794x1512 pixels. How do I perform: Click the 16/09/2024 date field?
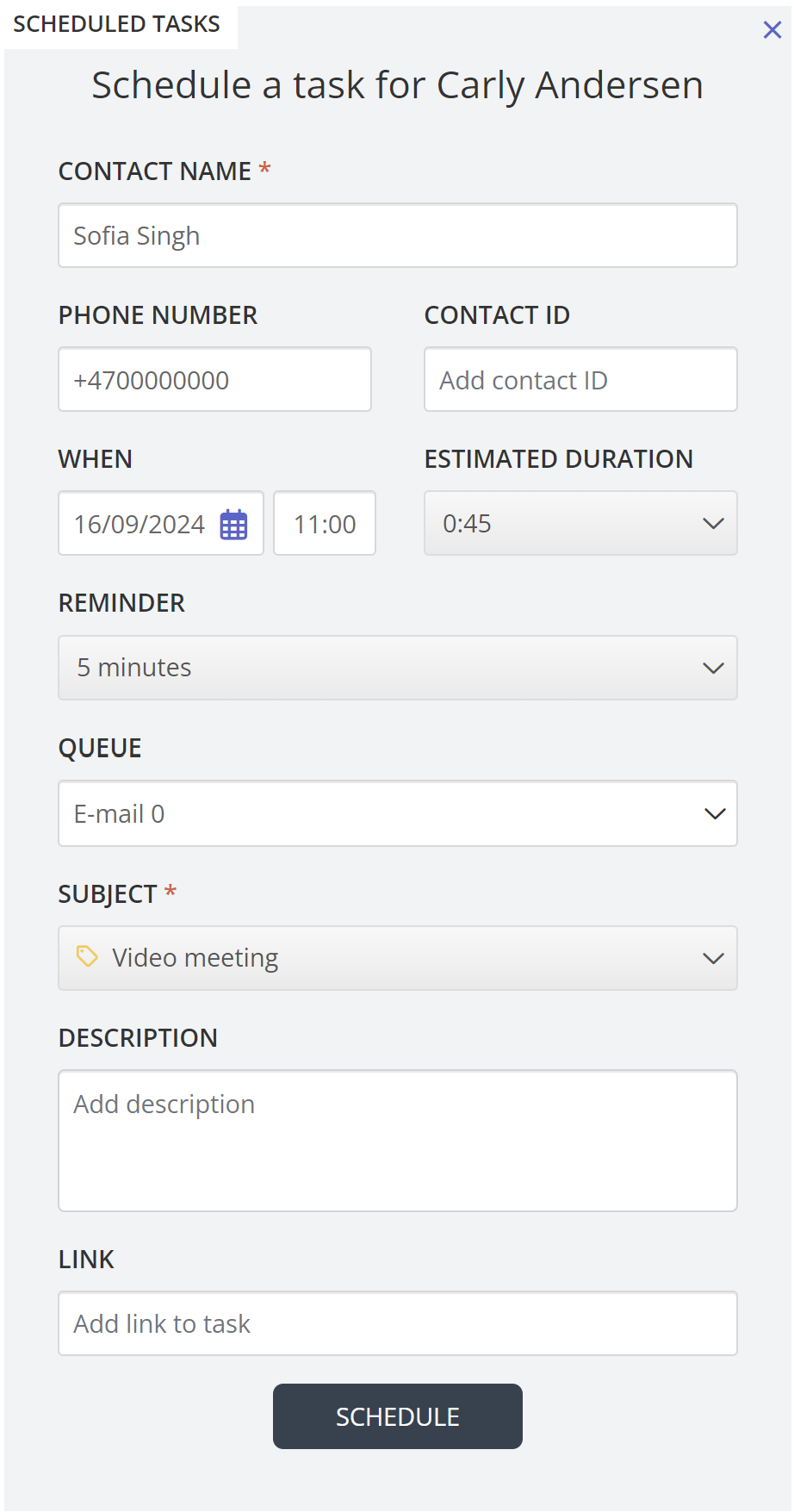(140, 525)
